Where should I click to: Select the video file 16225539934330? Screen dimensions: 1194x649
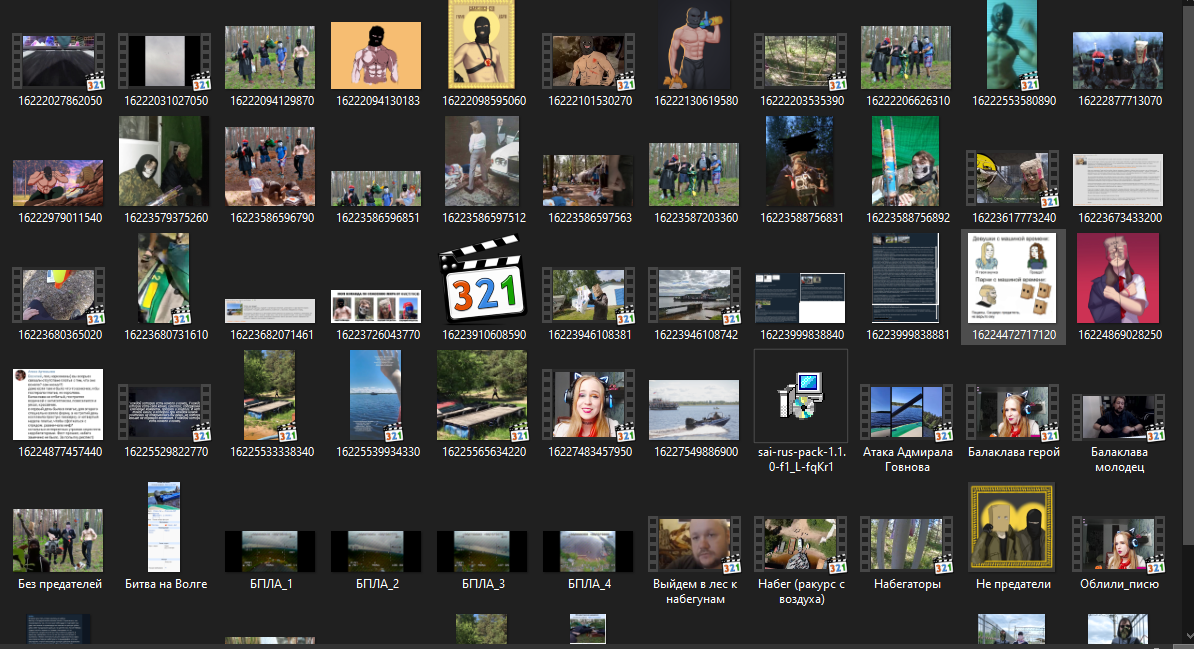point(376,396)
